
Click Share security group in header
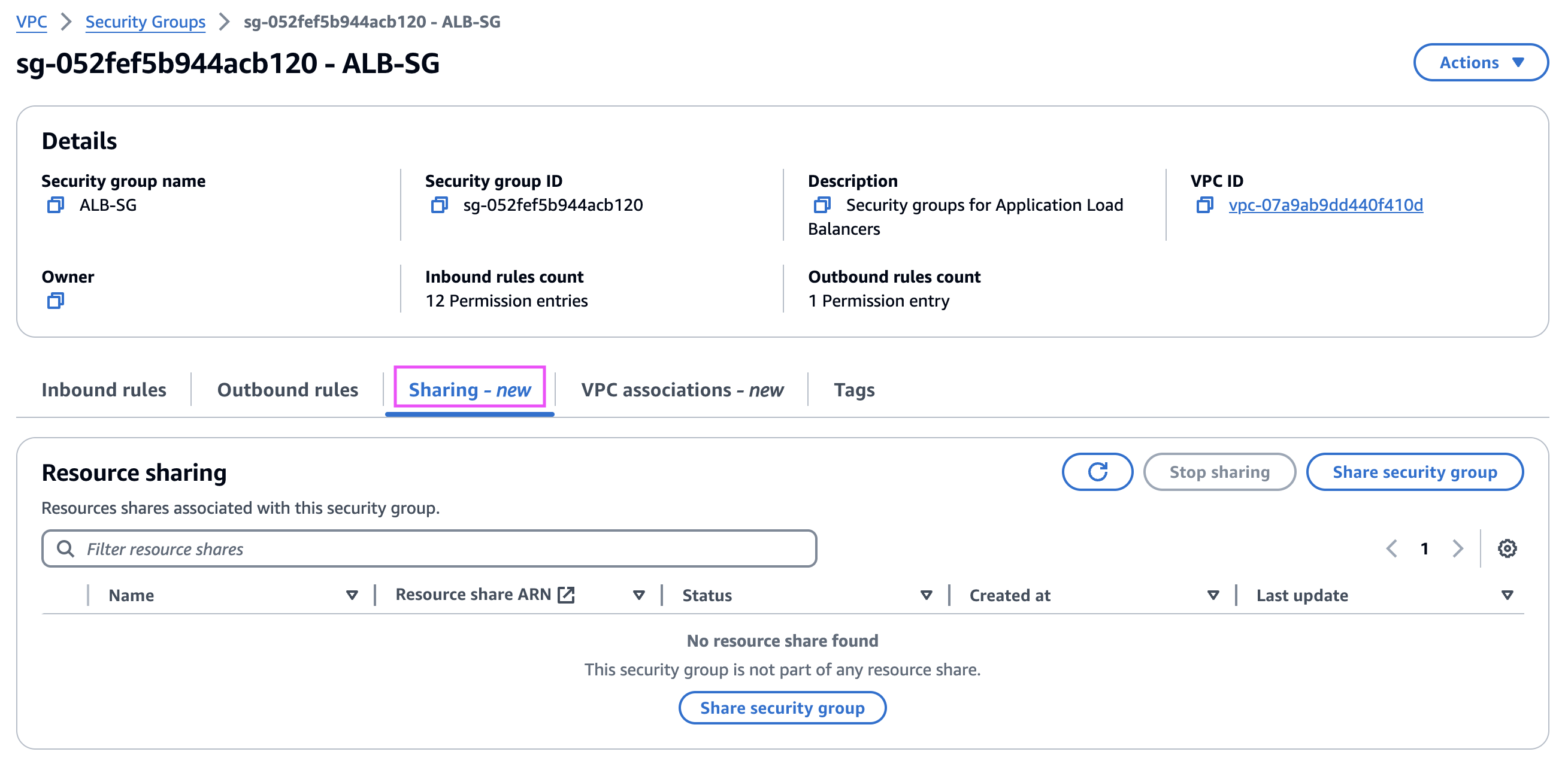tap(1414, 471)
